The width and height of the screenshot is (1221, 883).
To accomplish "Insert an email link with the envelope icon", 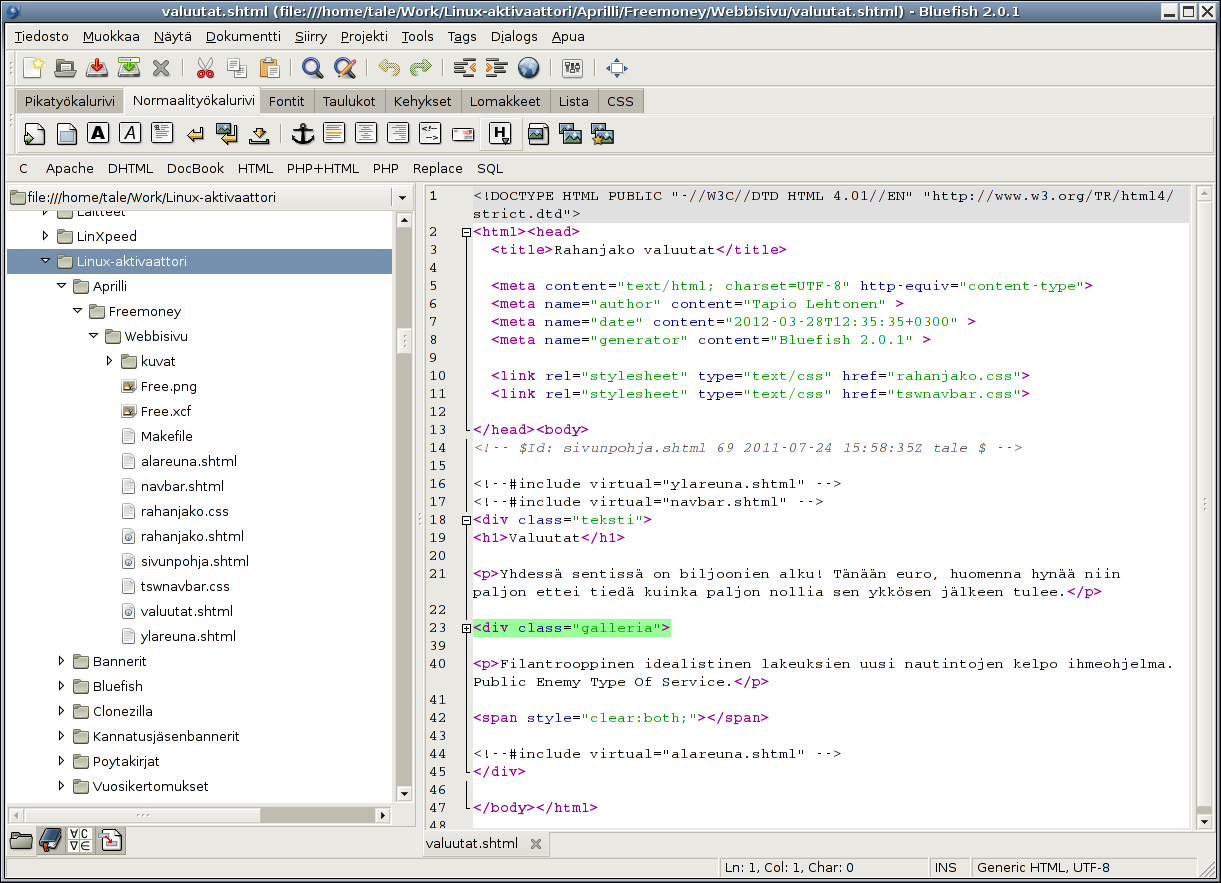I will (x=462, y=133).
